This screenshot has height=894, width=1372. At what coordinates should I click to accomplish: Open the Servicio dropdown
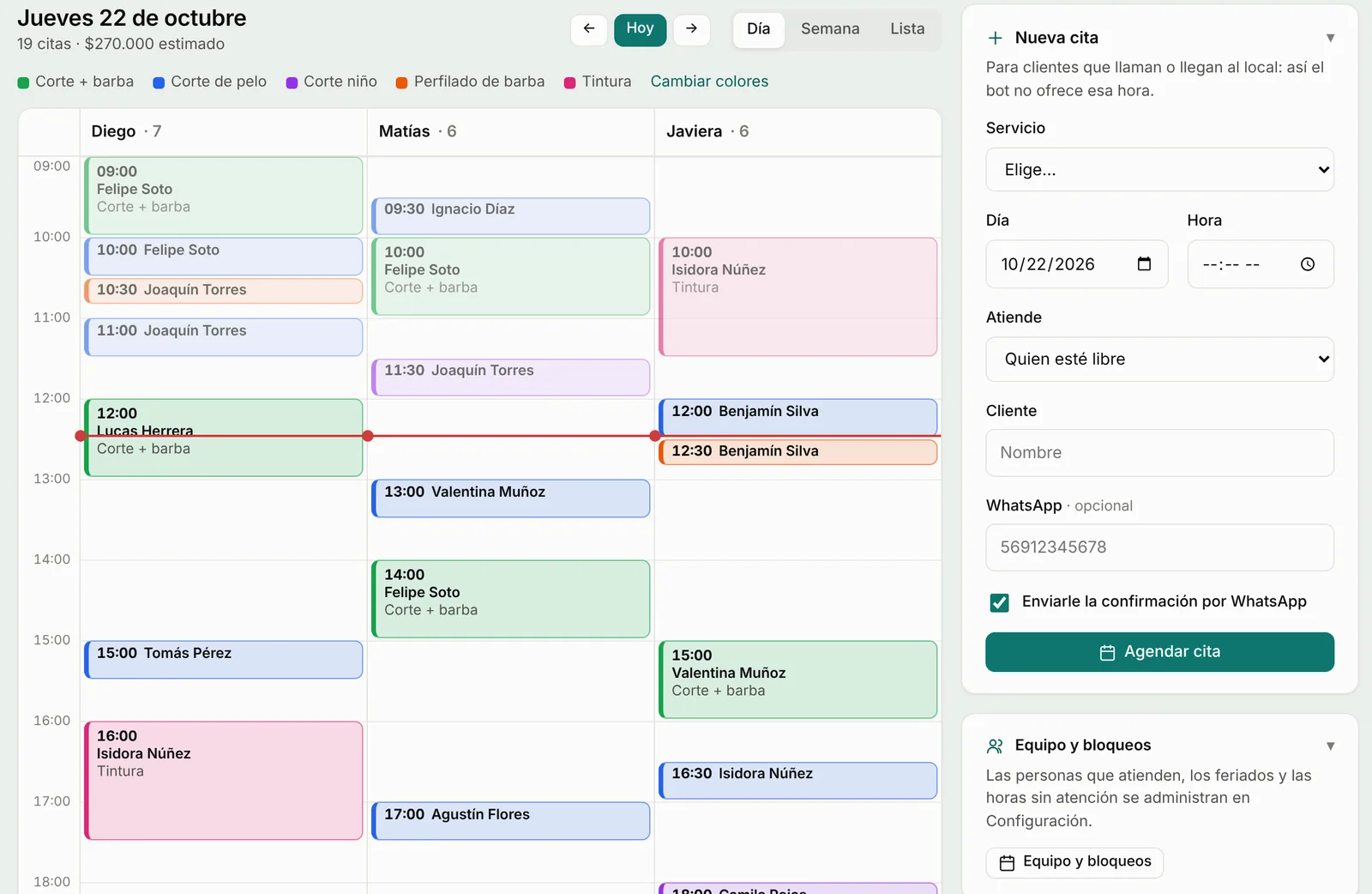click(1159, 170)
